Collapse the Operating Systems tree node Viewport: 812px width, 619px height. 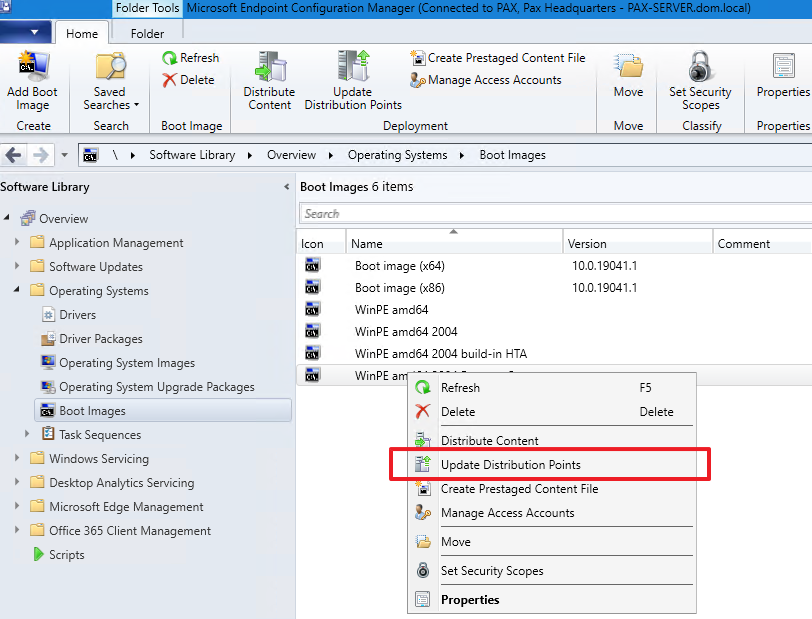click(17, 291)
